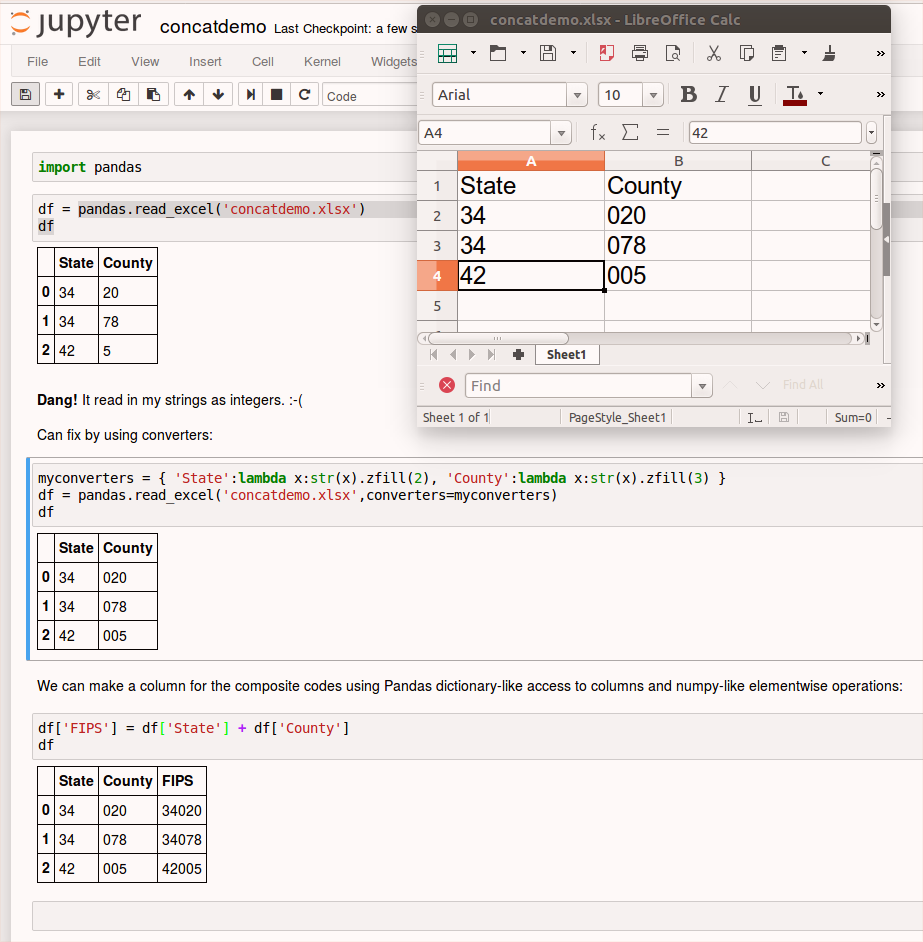Viewport: 923px width, 942px height.
Task: Print the spreadsheet using the printer icon
Action: (640, 53)
